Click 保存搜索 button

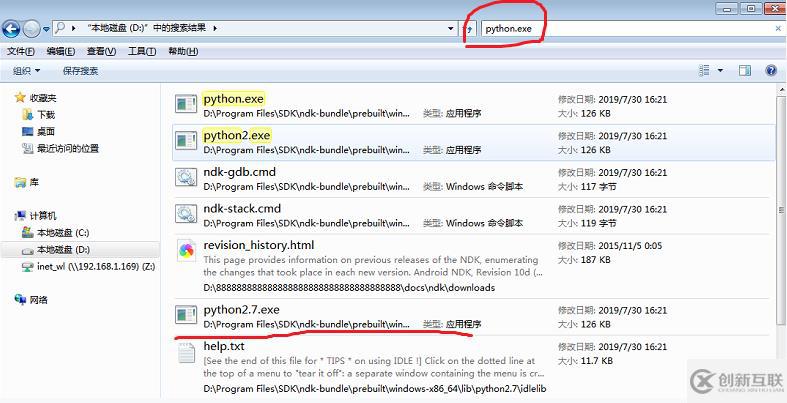pyautogui.click(x=80, y=71)
